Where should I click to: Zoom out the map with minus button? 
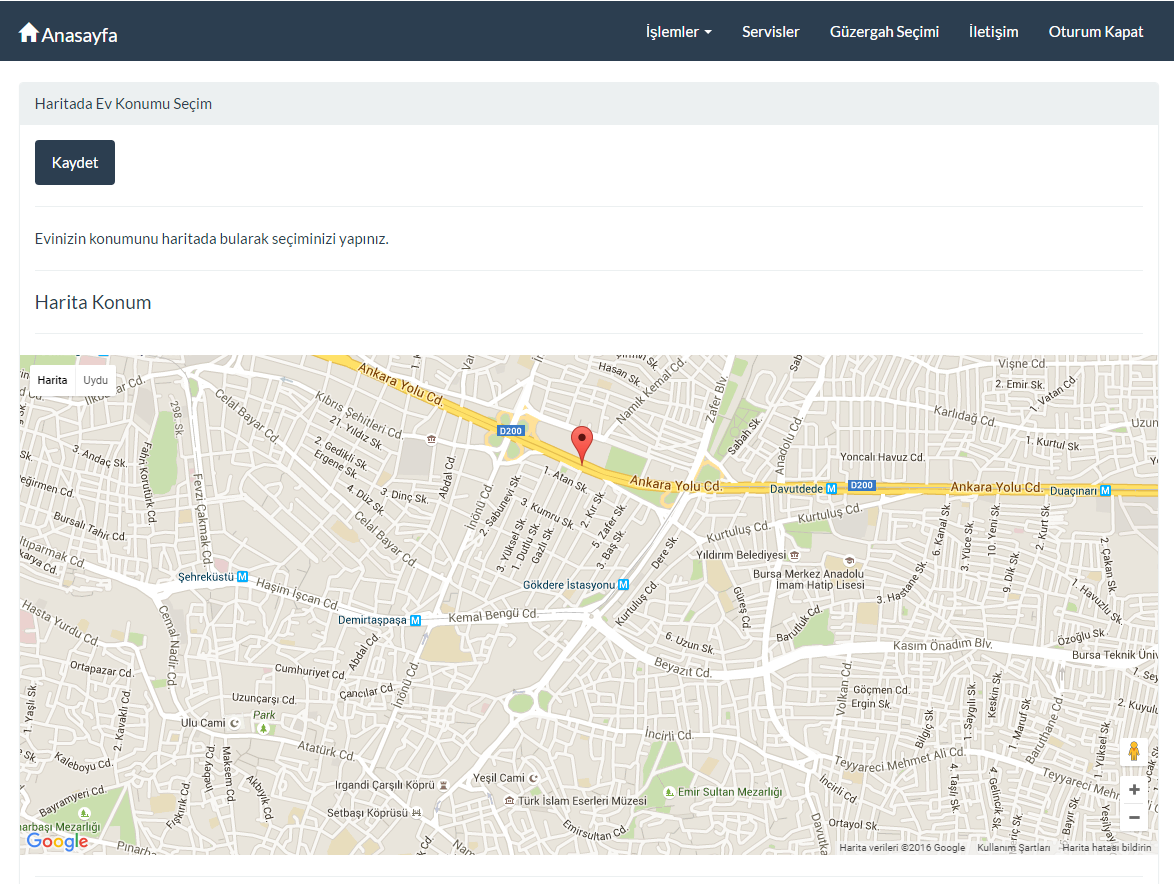(x=1134, y=817)
